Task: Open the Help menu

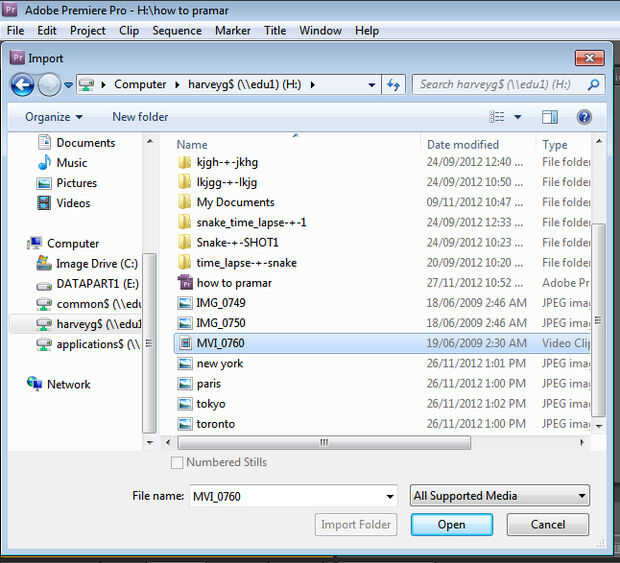Action: point(367,30)
